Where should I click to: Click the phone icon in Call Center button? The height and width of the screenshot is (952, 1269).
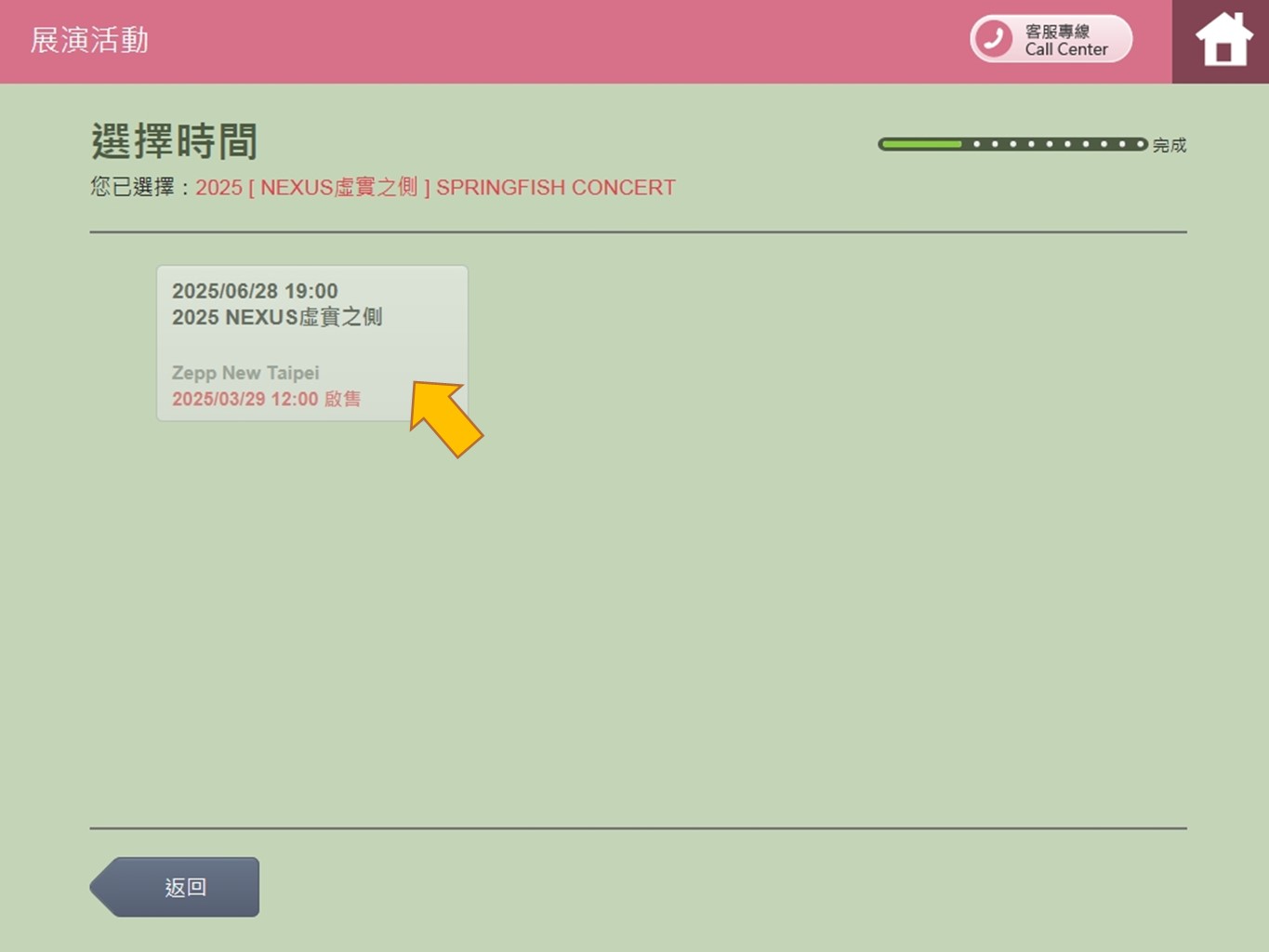point(994,39)
